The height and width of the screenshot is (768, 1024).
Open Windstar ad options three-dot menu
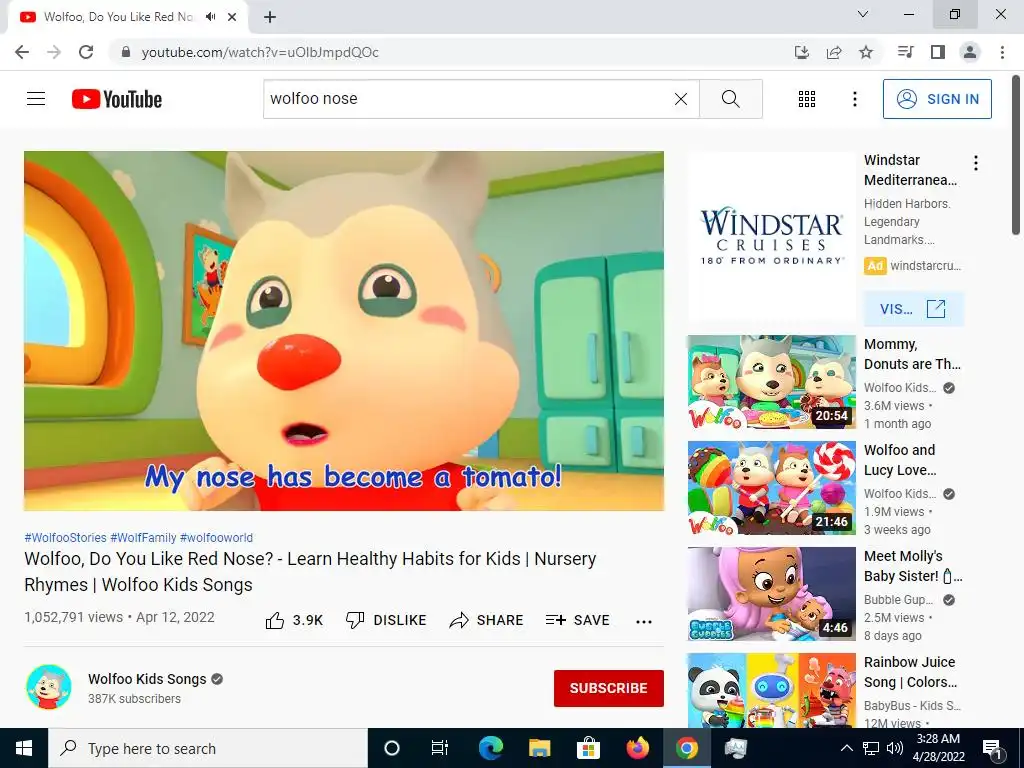(976, 163)
